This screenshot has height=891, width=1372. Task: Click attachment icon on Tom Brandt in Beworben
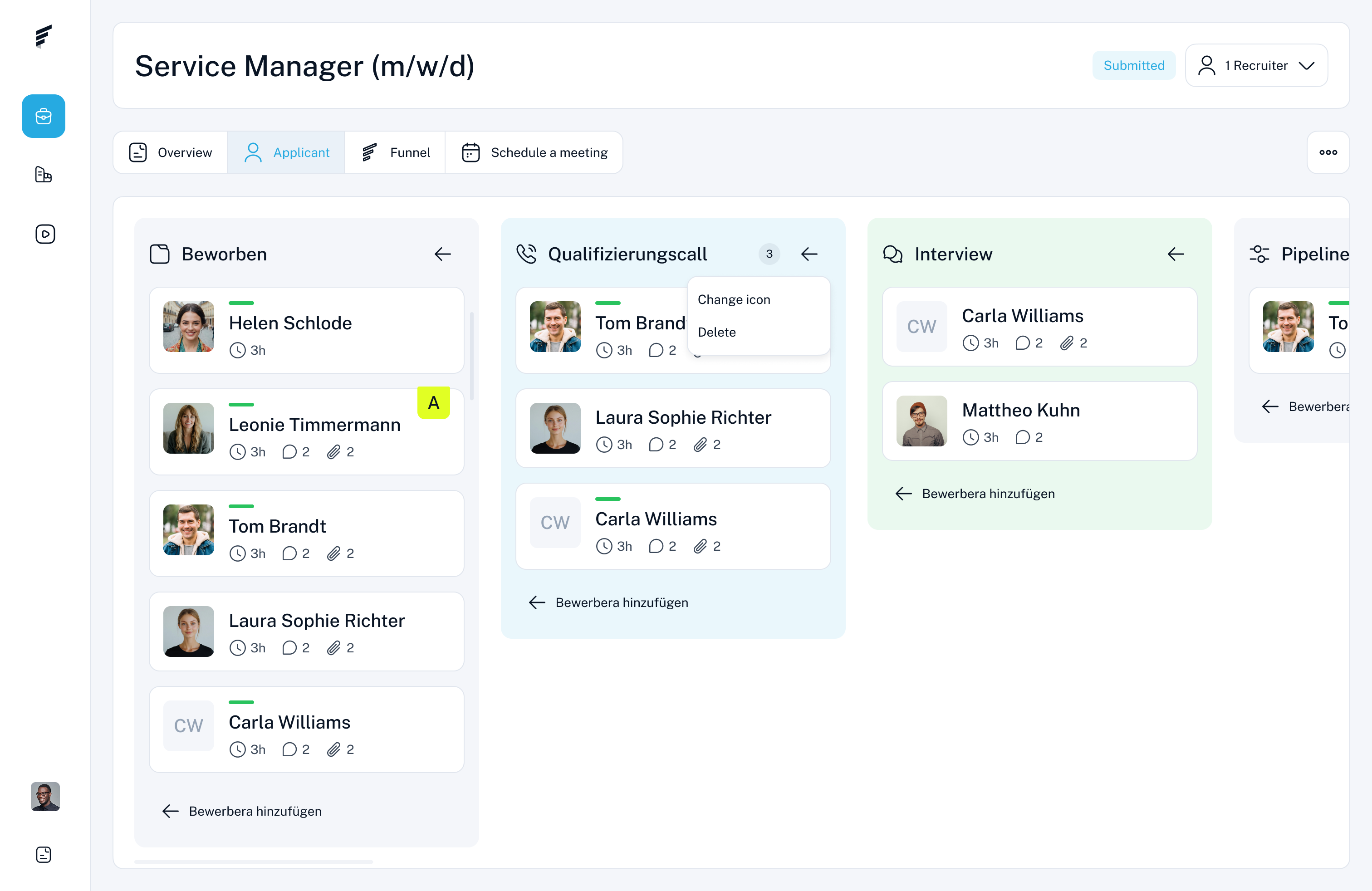click(x=334, y=553)
